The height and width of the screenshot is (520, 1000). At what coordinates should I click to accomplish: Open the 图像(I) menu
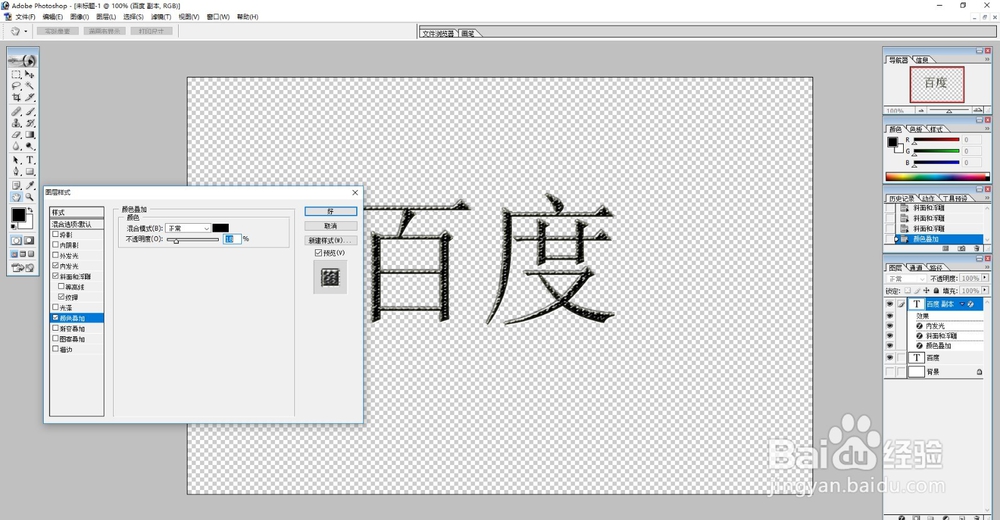[79, 17]
